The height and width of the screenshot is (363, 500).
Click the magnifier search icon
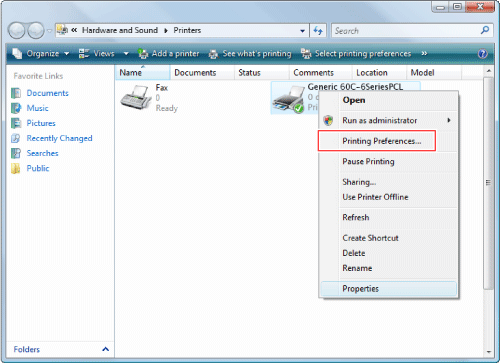coord(485,30)
